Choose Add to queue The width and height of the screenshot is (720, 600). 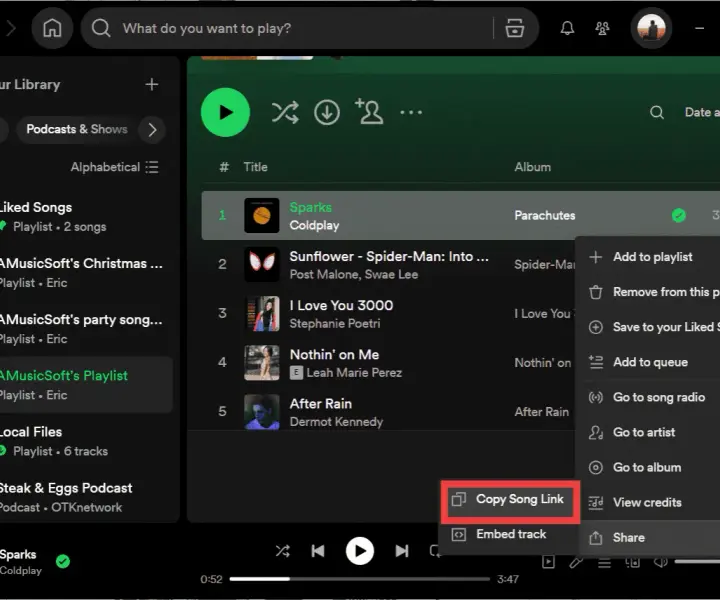point(648,362)
